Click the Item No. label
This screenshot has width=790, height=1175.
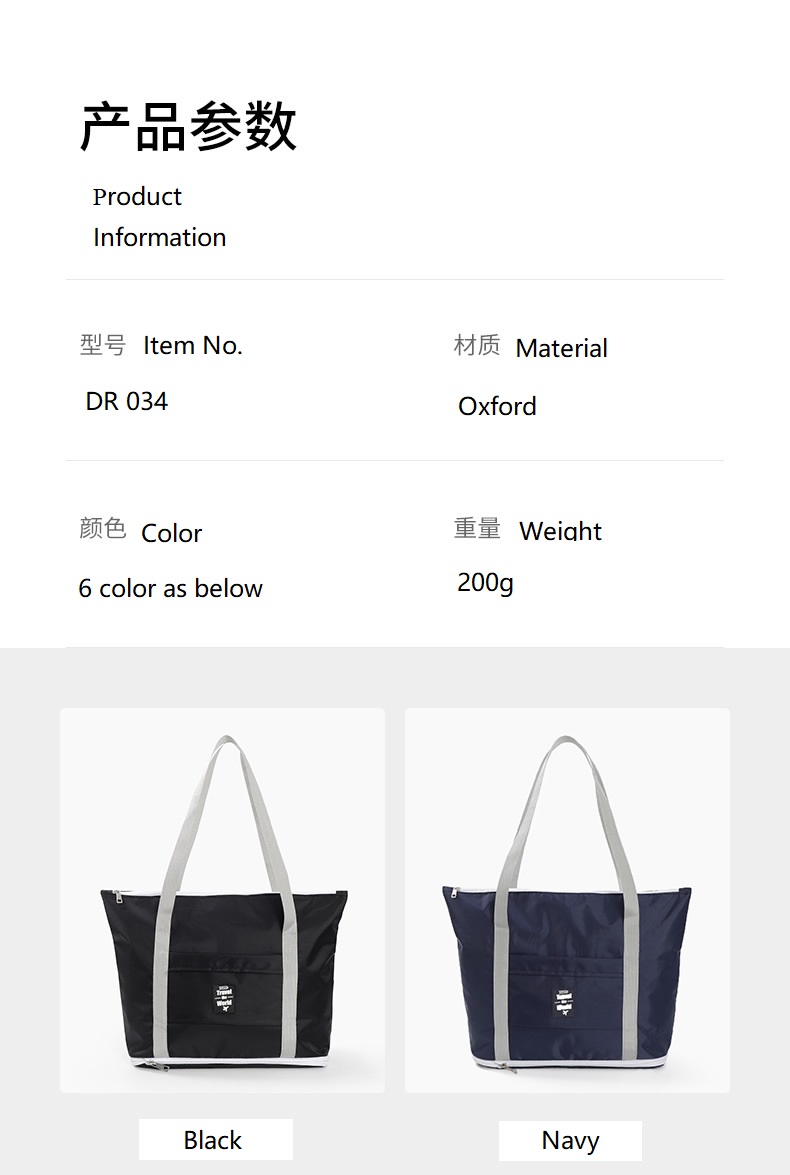click(193, 345)
